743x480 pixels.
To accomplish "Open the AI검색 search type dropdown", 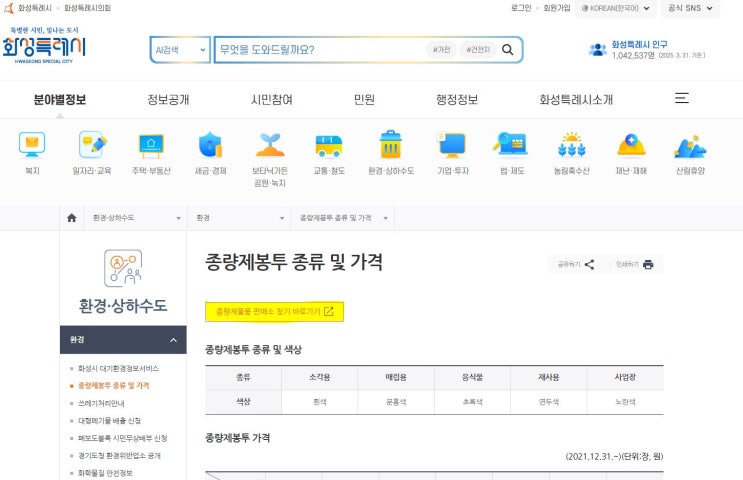I will (180, 50).
